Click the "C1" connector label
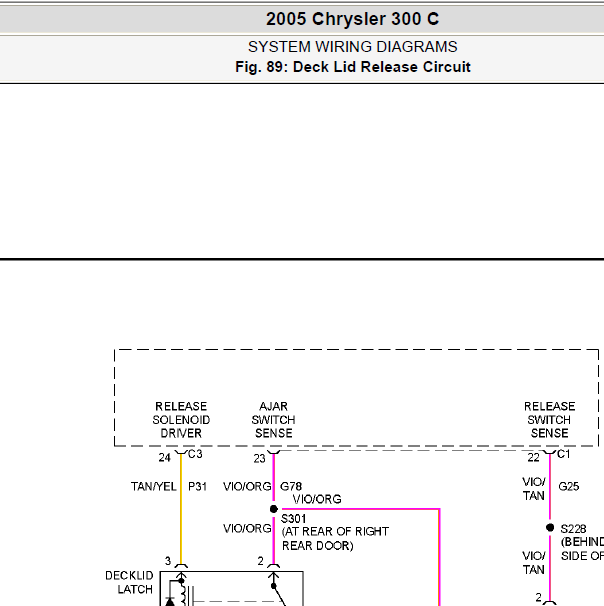The image size is (604, 606). (x=563, y=454)
